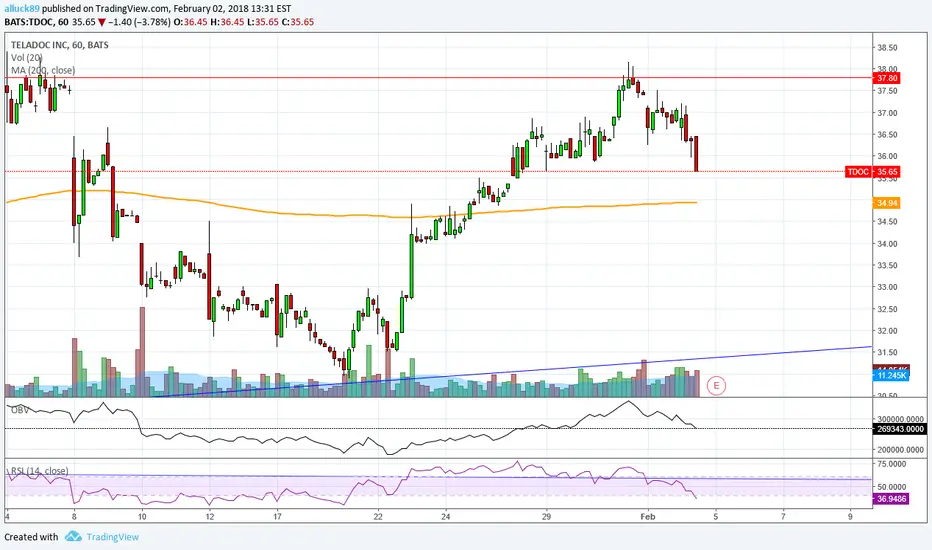The height and width of the screenshot is (550, 932).
Task: Click the 33.00 price axis label
Action: (887, 287)
